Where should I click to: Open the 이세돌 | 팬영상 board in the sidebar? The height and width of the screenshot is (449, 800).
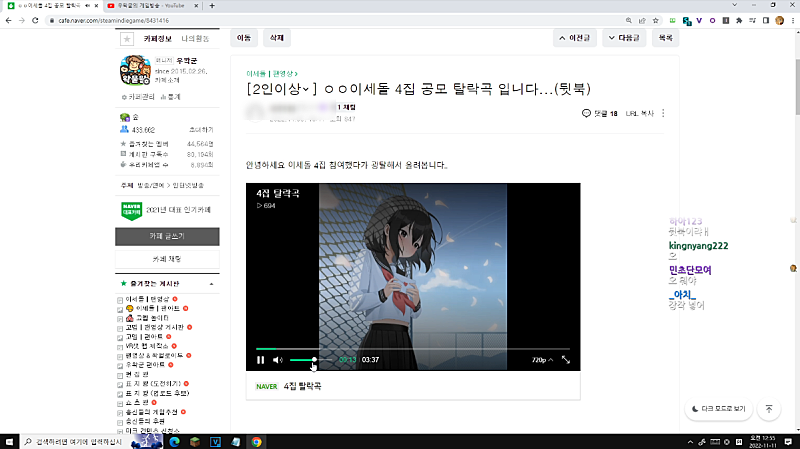[x=147, y=299]
